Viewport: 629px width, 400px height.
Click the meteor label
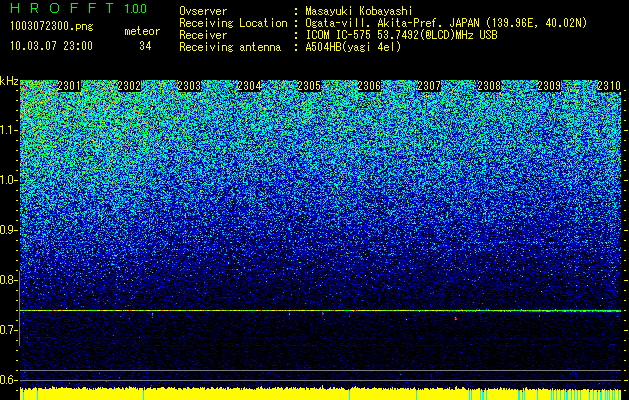(142, 31)
